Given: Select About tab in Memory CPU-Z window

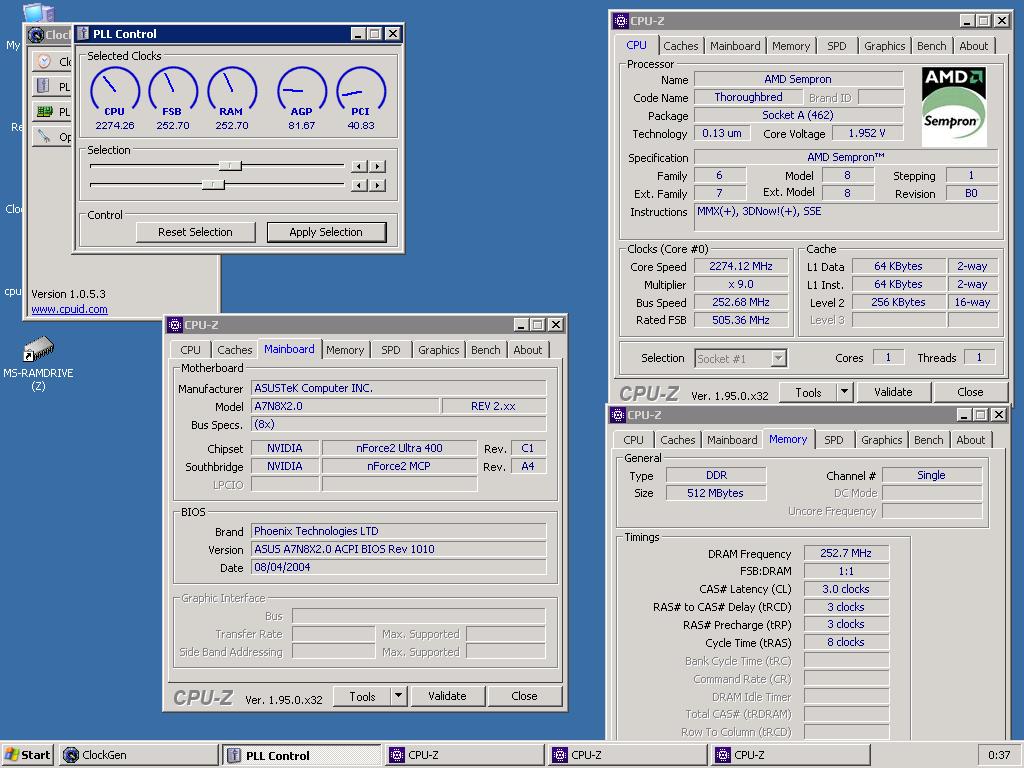Looking at the screenshot, I should click(970, 440).
